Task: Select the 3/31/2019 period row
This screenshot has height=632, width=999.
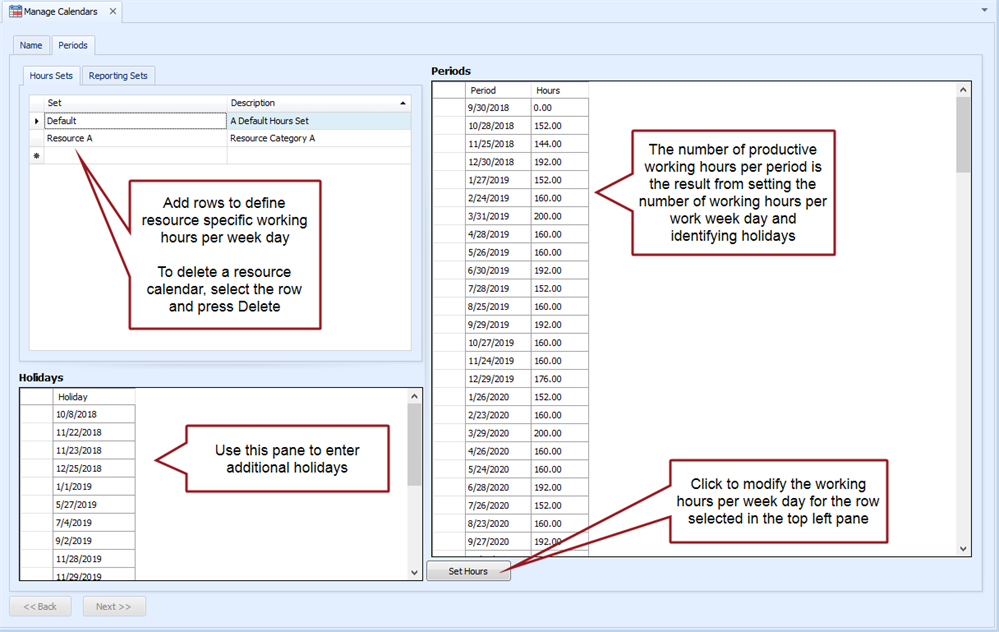Action: (498, 216)
